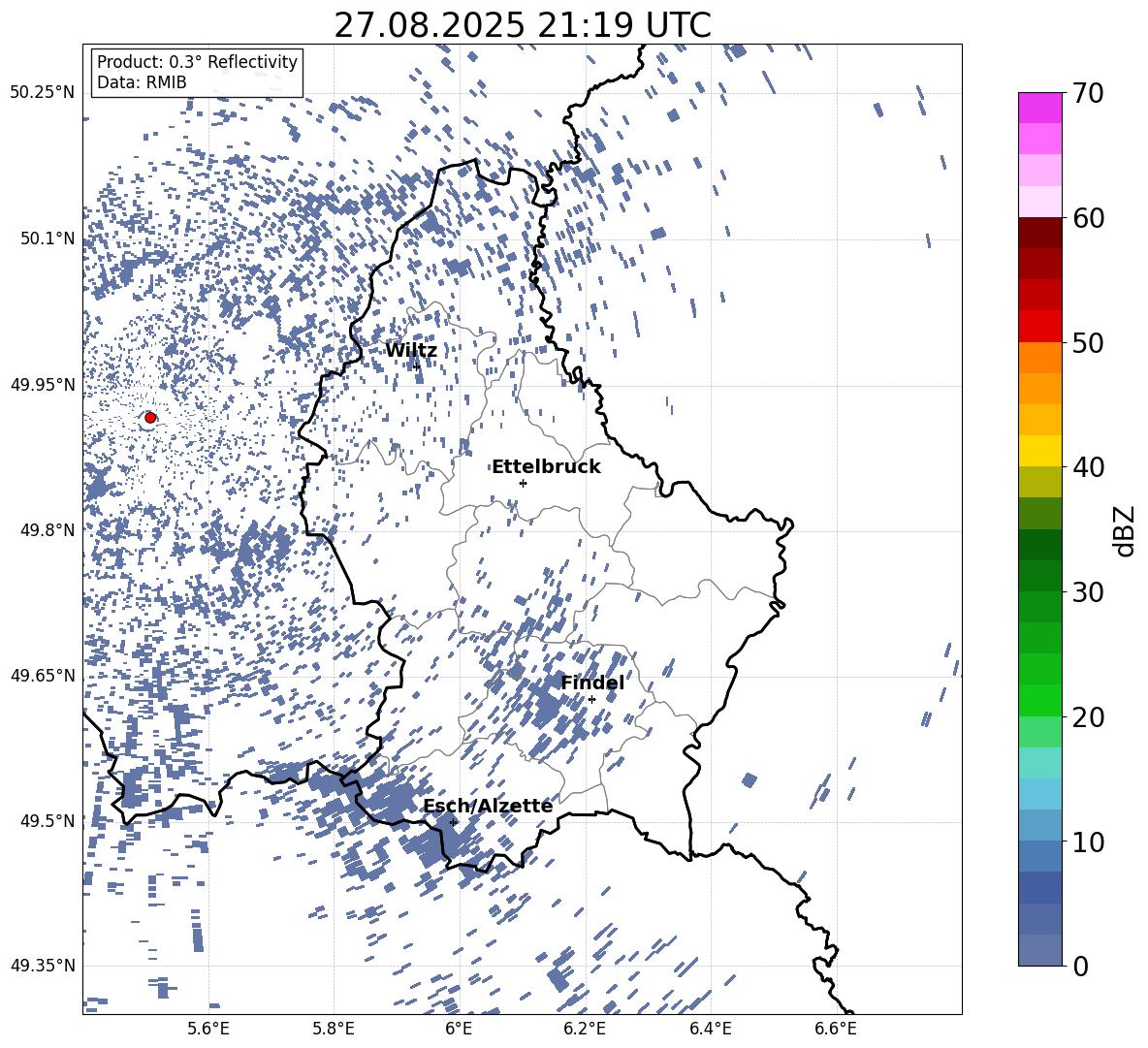The height and width of the screenshot is (1048, 1148).
Task: Pick the slate-blue swatch at 0 dBZ
Action: pos(1039,950)
